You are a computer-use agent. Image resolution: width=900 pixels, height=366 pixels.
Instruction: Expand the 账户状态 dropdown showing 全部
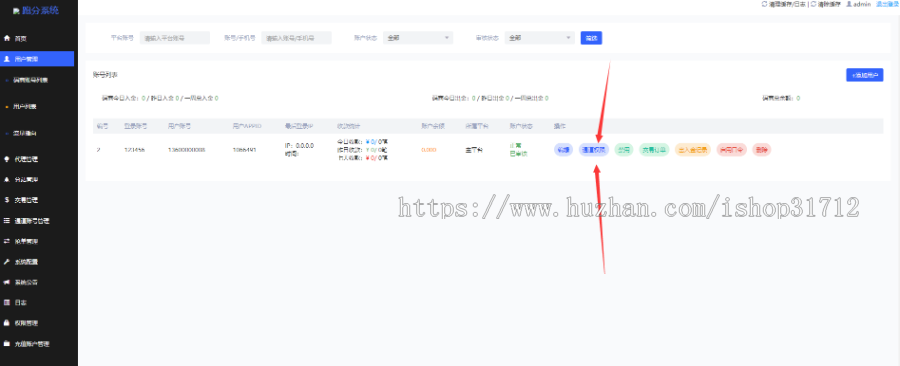[418, 38]
